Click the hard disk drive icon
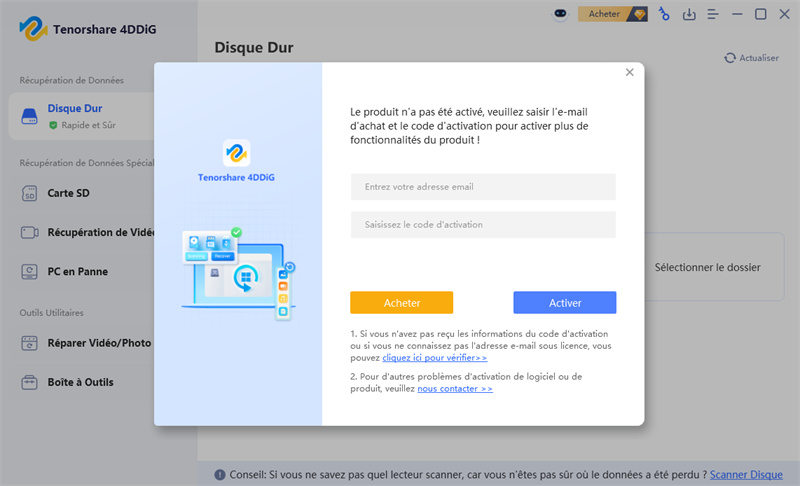 (30, 116)
